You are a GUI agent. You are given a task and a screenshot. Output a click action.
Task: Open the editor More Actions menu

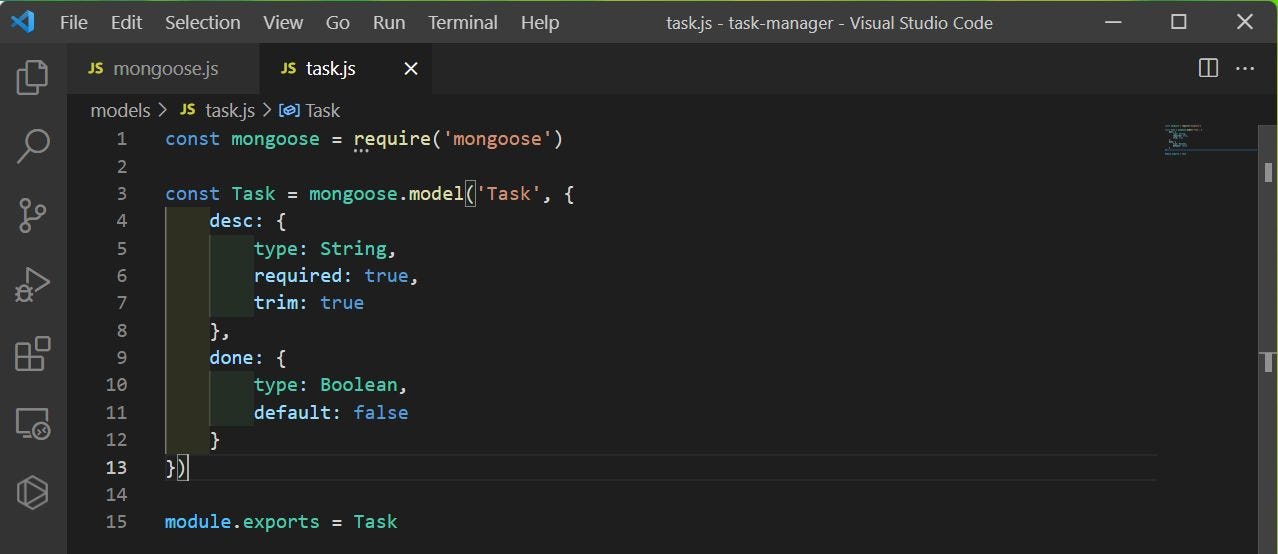click(x=1245, y=68)
